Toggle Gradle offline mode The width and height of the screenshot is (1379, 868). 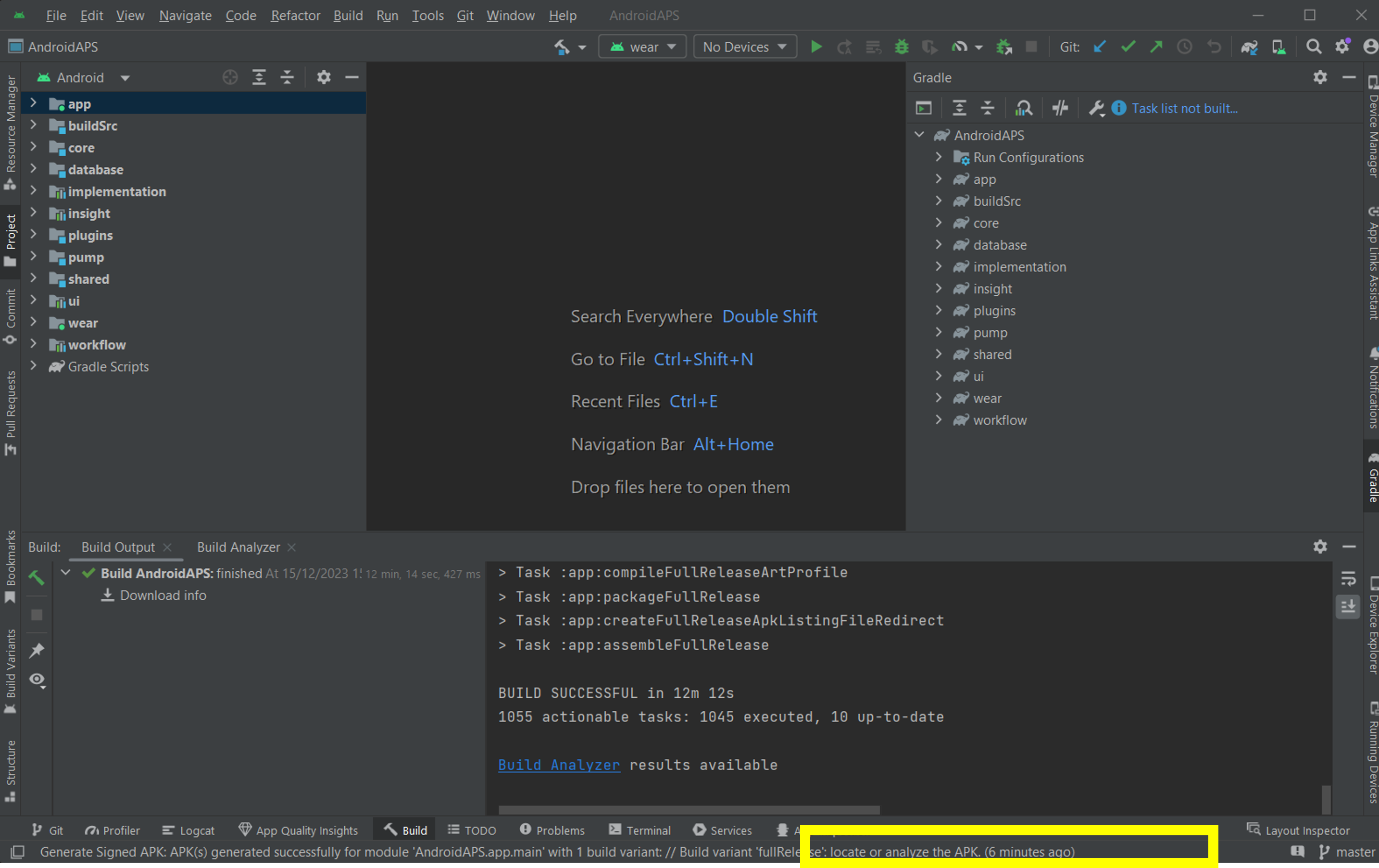point(1060,108)
